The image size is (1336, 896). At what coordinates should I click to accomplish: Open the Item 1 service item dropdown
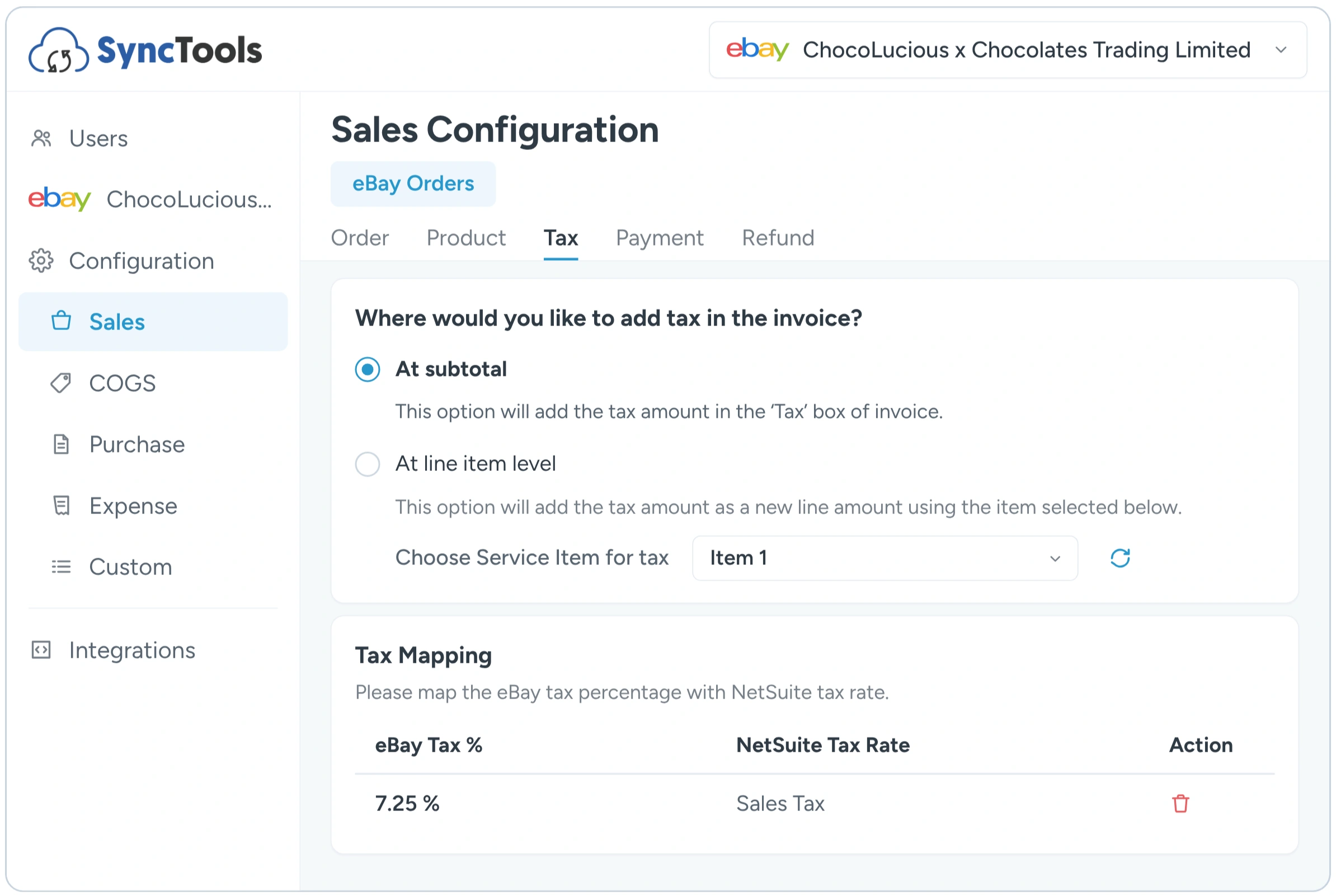(x=885, y=558)
